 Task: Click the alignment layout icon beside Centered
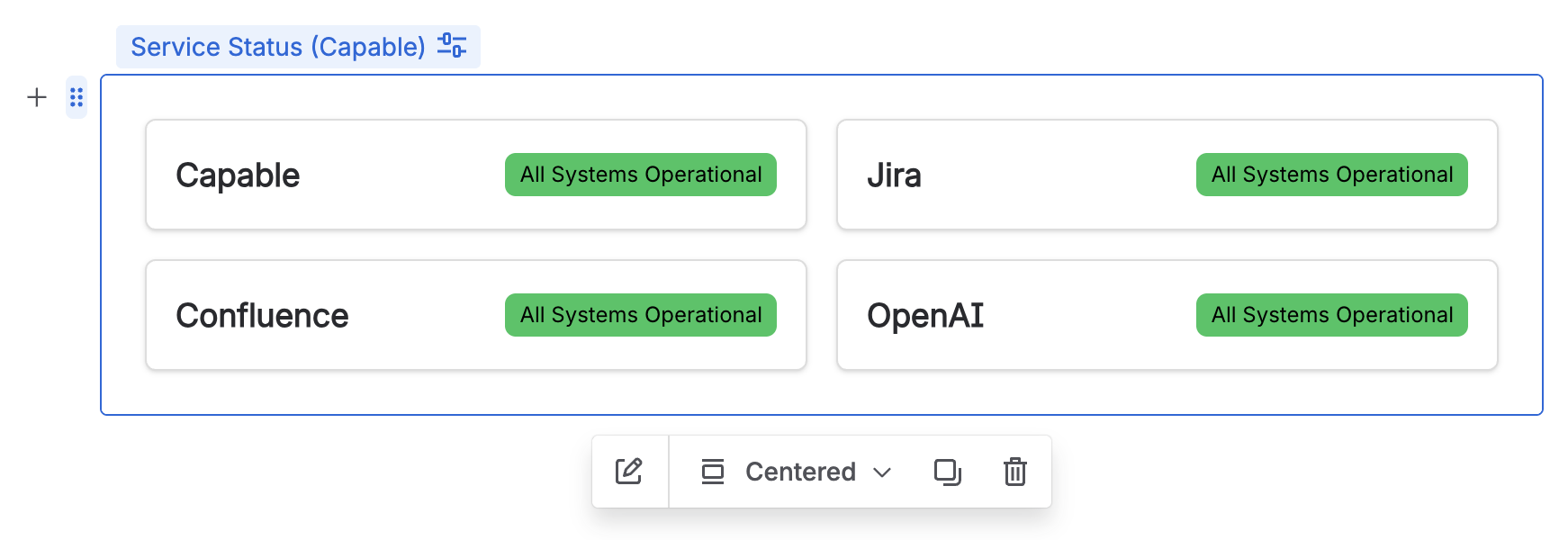[712, 472]
